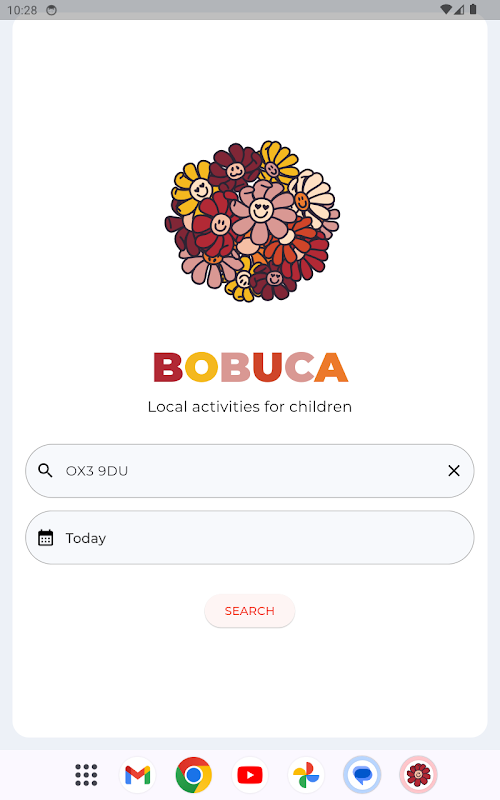Click the battery icon in status bar
The width and height of the screenshot is (500, 800).
pyautogui.click(x=473, y=9)
